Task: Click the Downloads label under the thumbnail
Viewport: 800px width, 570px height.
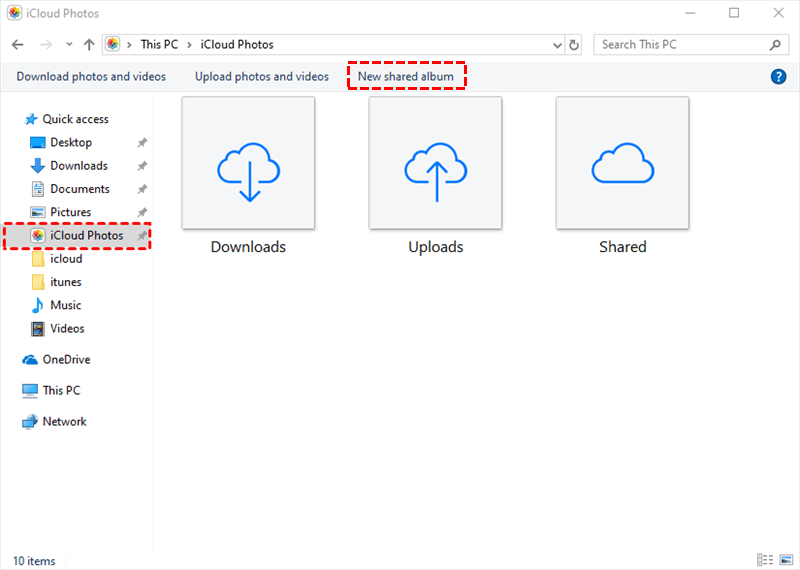Action: coord(248,247)
